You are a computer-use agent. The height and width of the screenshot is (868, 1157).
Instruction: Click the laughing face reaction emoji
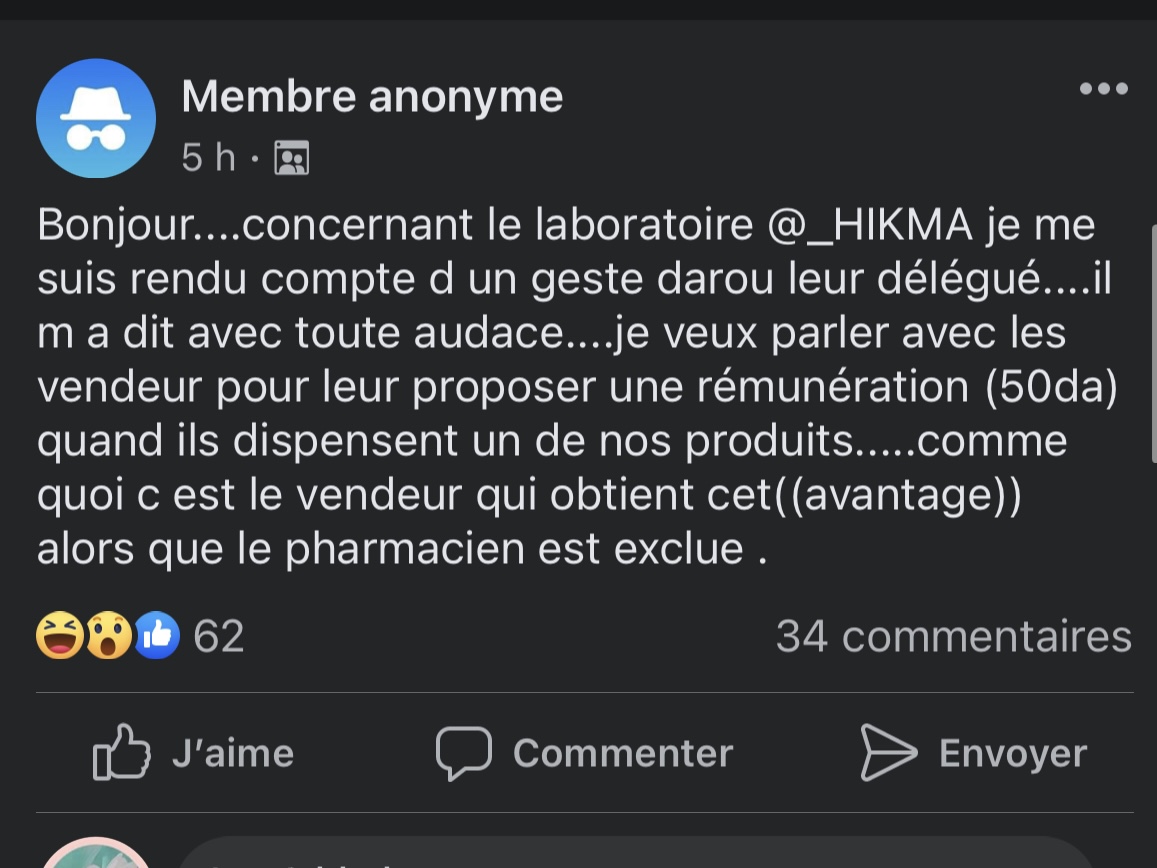pyautogui.click(x=59, y=636)
